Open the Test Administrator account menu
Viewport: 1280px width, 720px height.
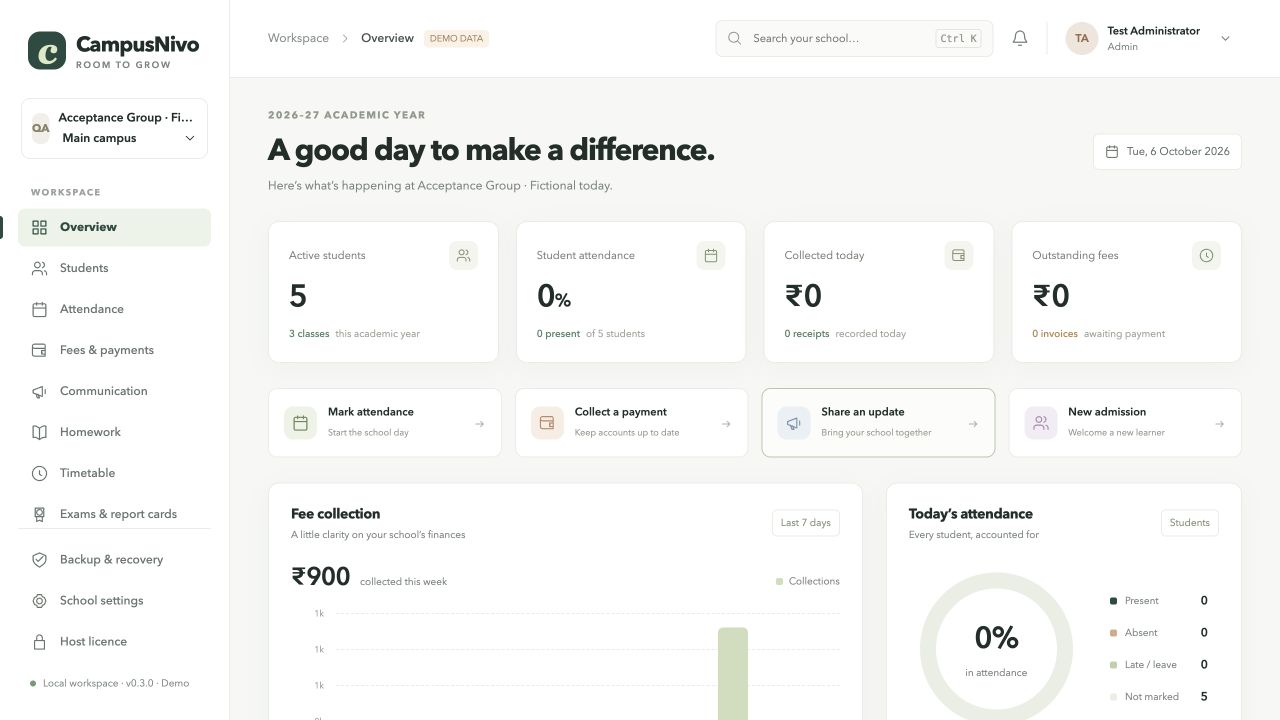[1148, 38]
